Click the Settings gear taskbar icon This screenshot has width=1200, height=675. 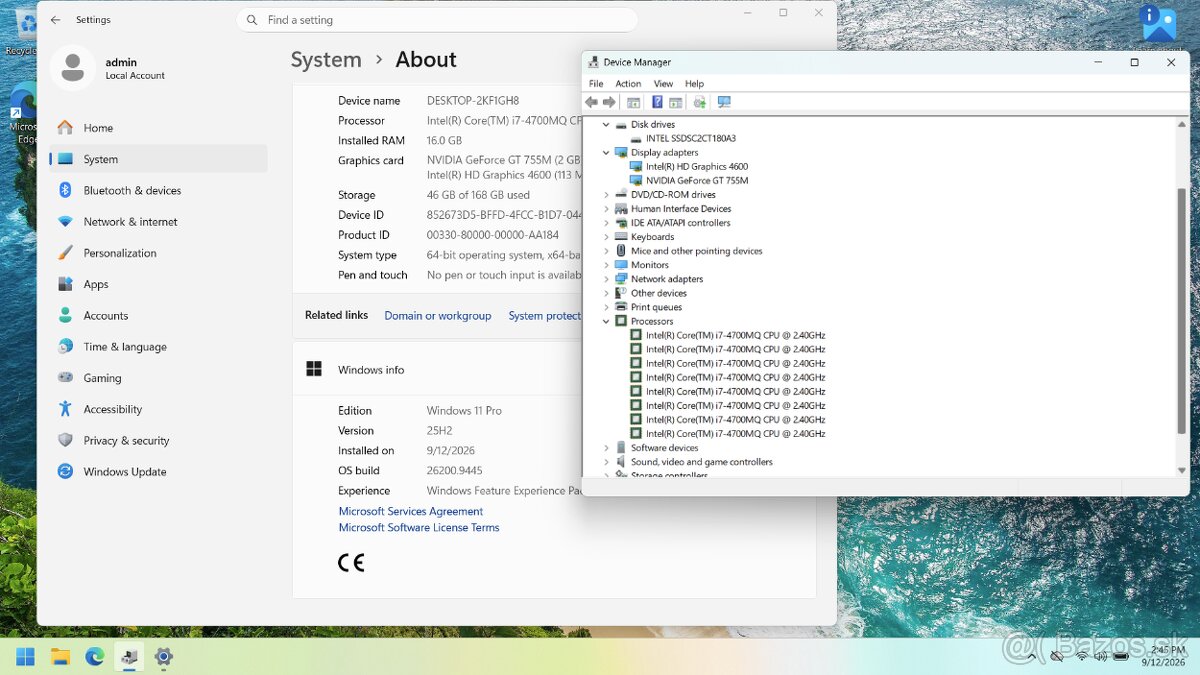point(163,657)
